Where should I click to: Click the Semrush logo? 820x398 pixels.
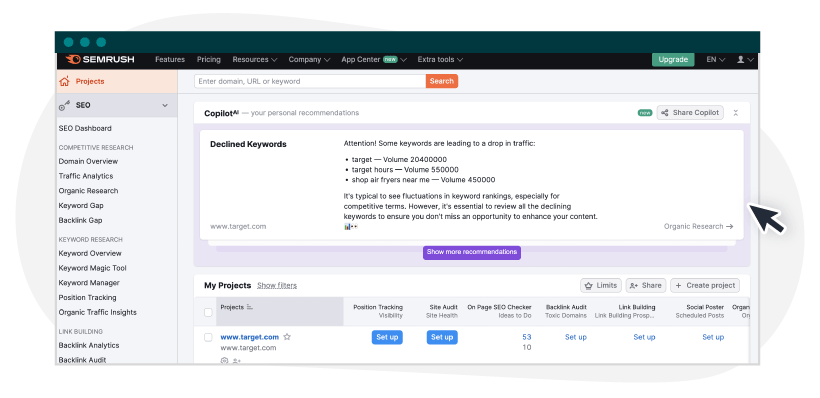(100, 60)
